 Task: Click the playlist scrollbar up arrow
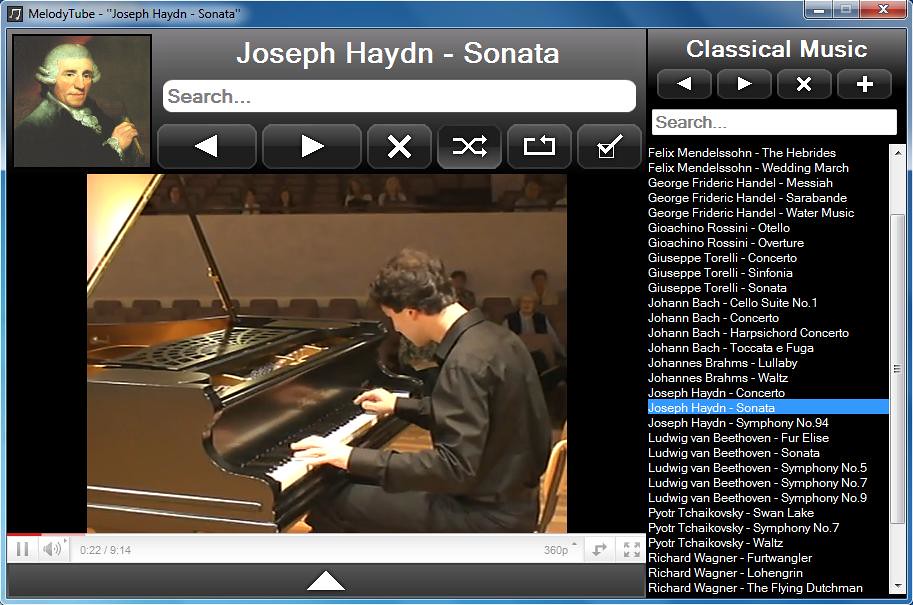coord(897,151)
